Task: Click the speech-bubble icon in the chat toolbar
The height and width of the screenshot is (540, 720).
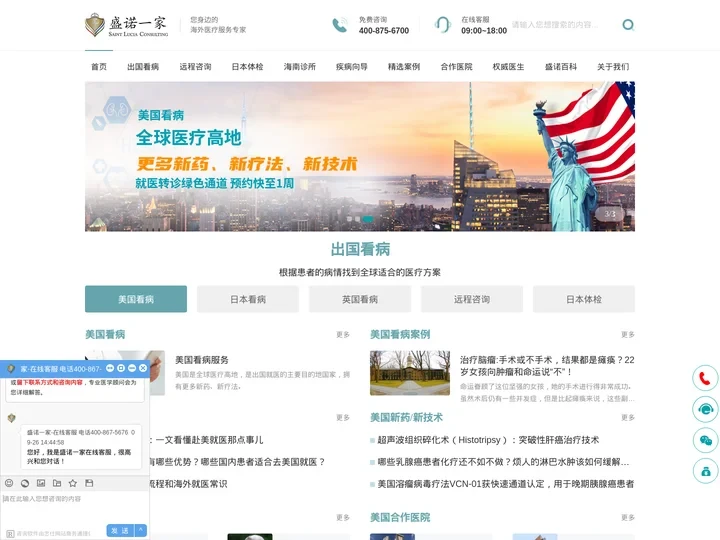Action: 25,483
